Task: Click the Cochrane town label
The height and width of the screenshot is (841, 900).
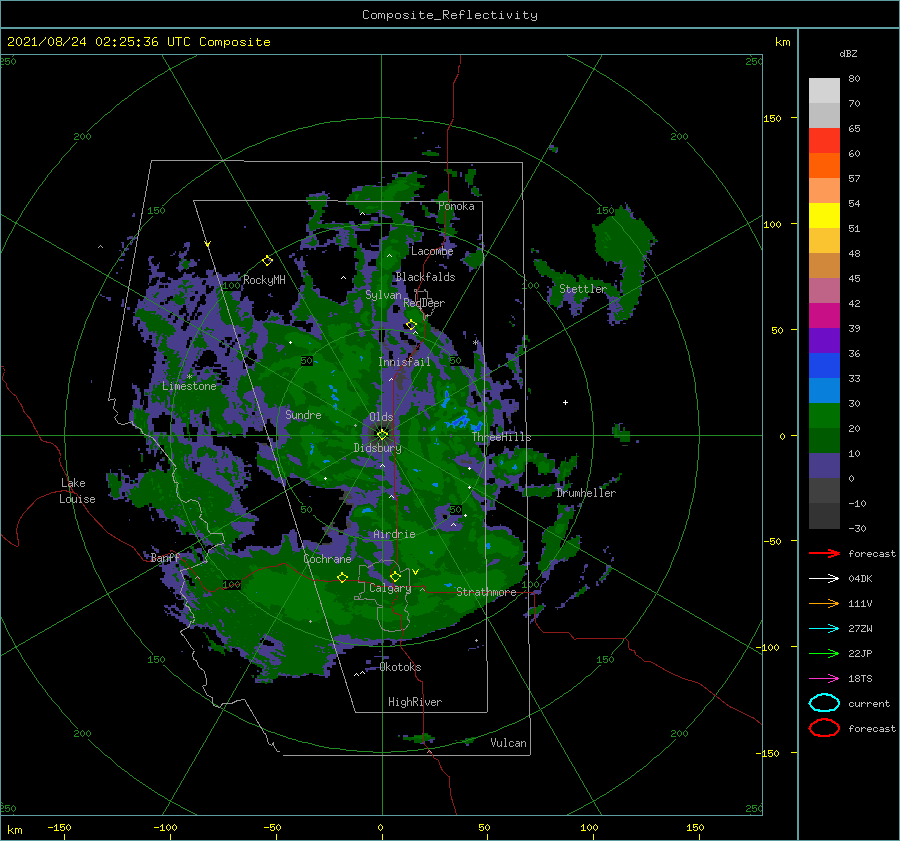Action: (x=327, y=559)
